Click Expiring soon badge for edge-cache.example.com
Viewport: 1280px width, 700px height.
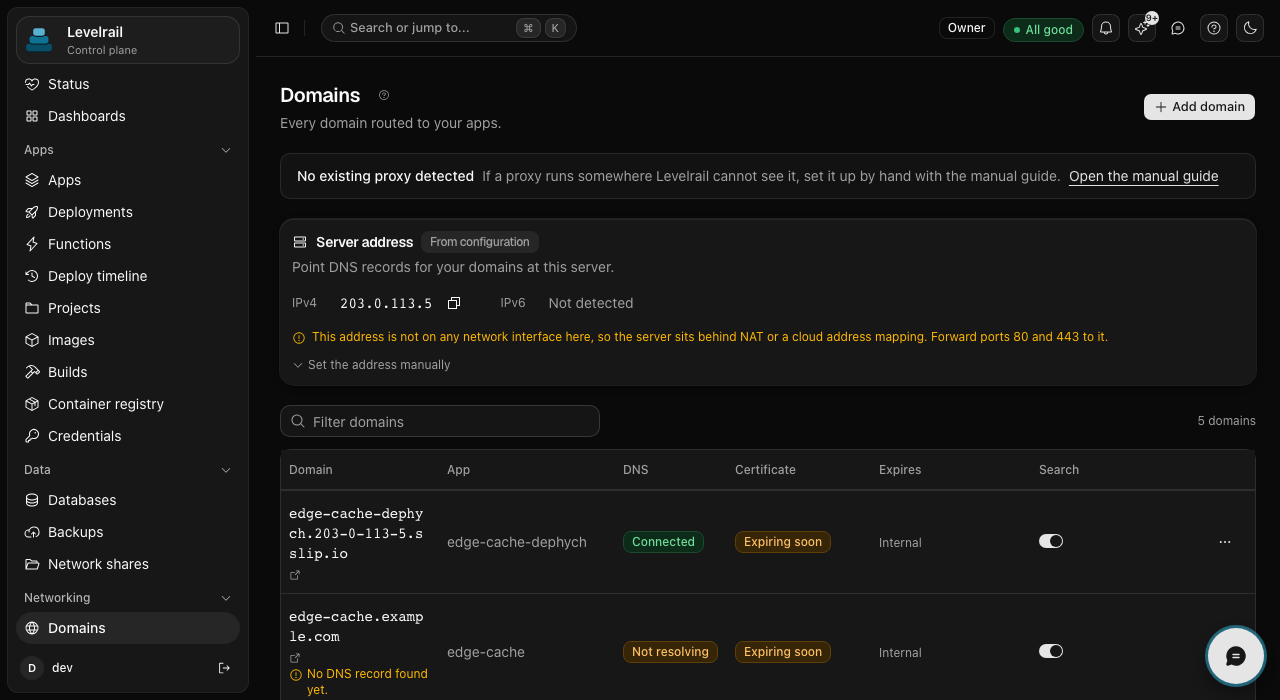783,652
